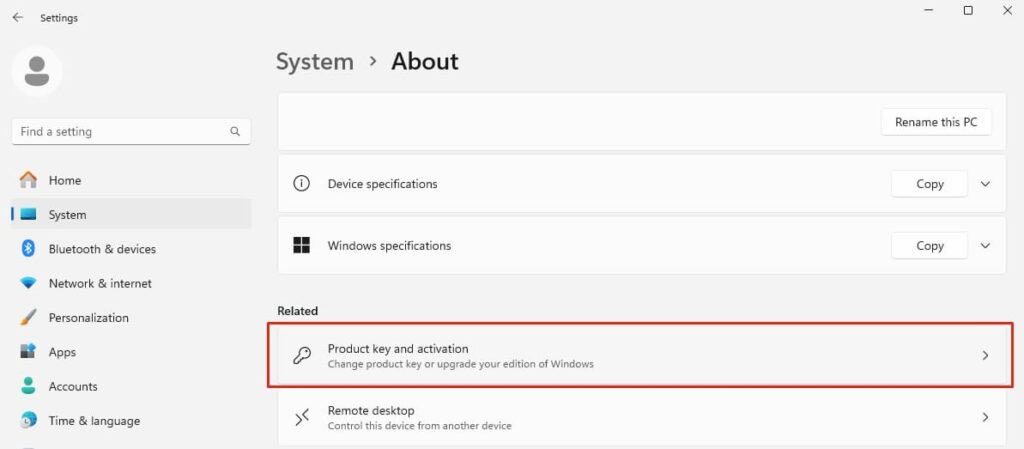The width and height of the screenshot is (1024, 449).
Task: Click the Device specifications info icon
Action: tap(301, 184)
